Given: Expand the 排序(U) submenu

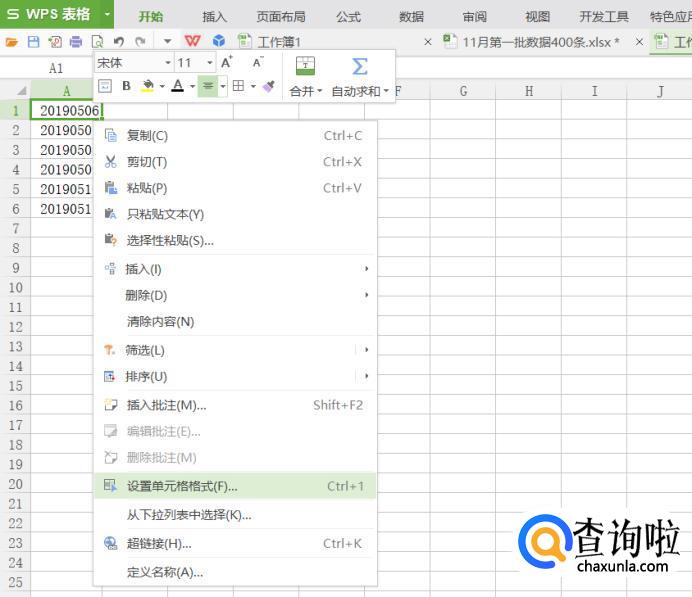Looking at the screenshot, I should (235, 376).
